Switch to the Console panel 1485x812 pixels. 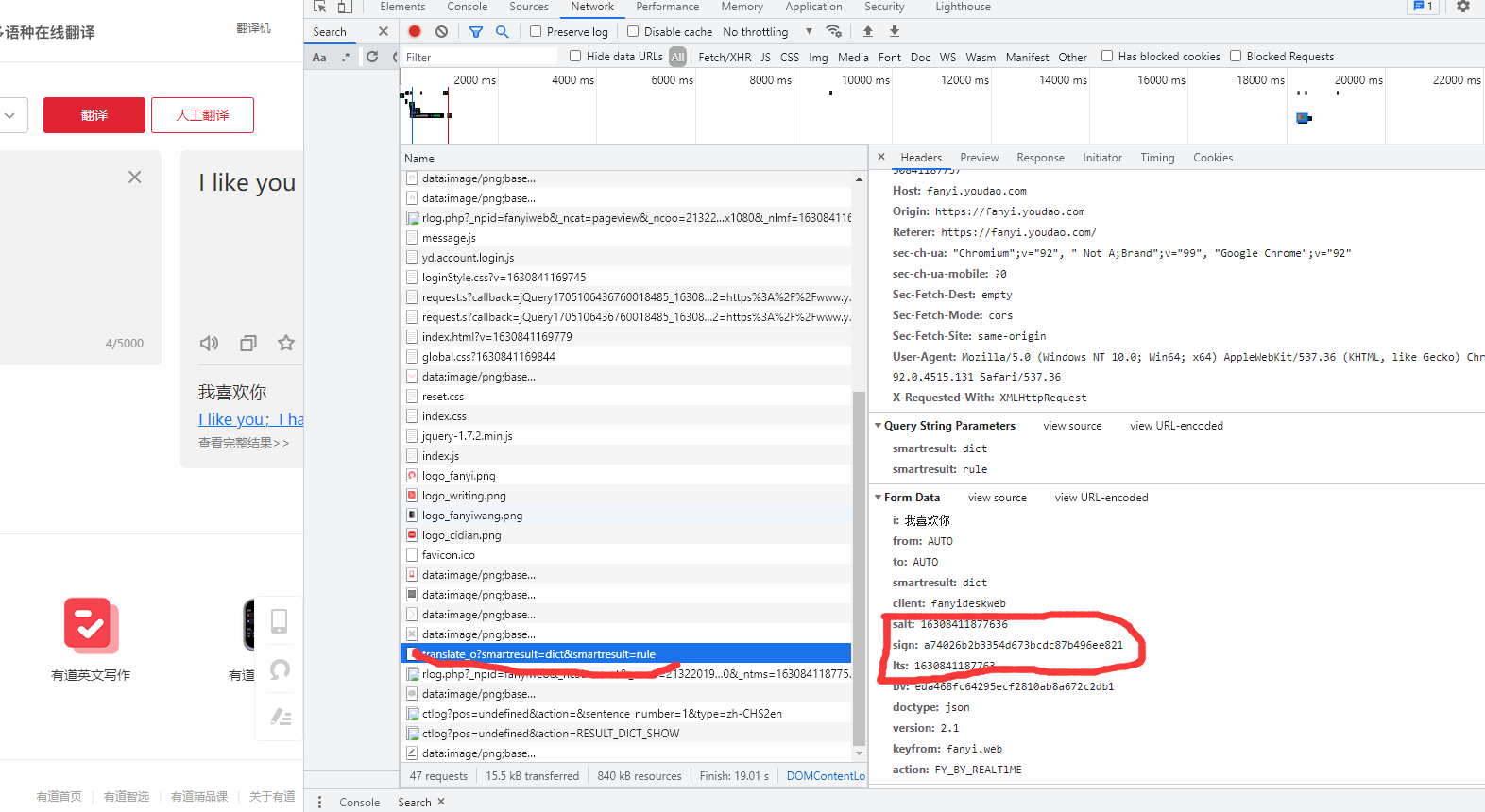click(x=468, y=7)
